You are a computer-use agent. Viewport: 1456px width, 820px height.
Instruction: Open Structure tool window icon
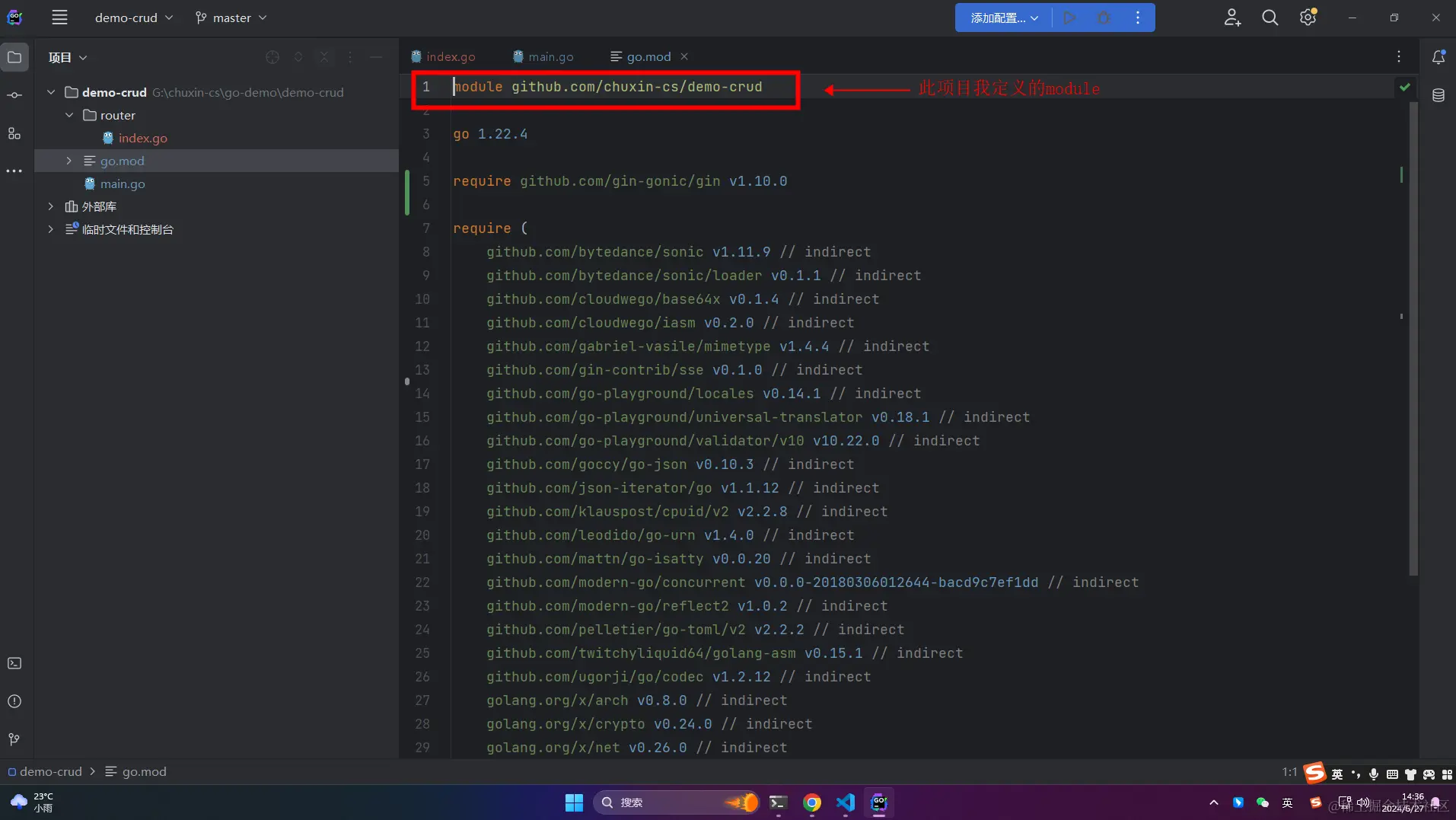coord(14,133)
